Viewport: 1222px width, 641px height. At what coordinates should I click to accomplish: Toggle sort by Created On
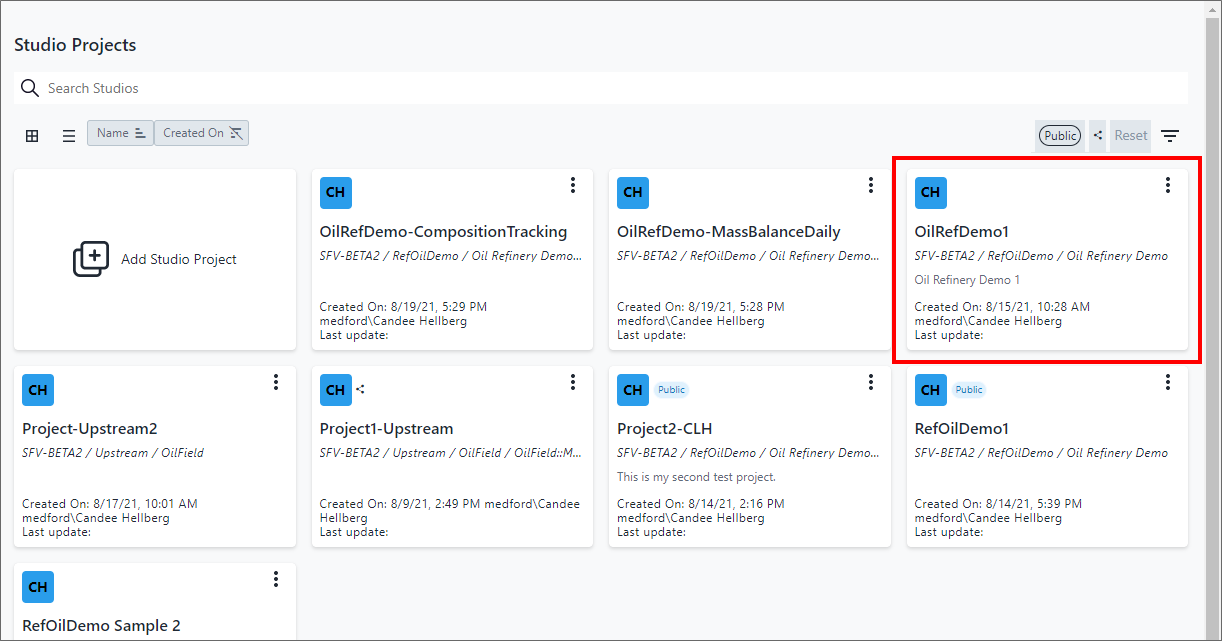[202, 133]
